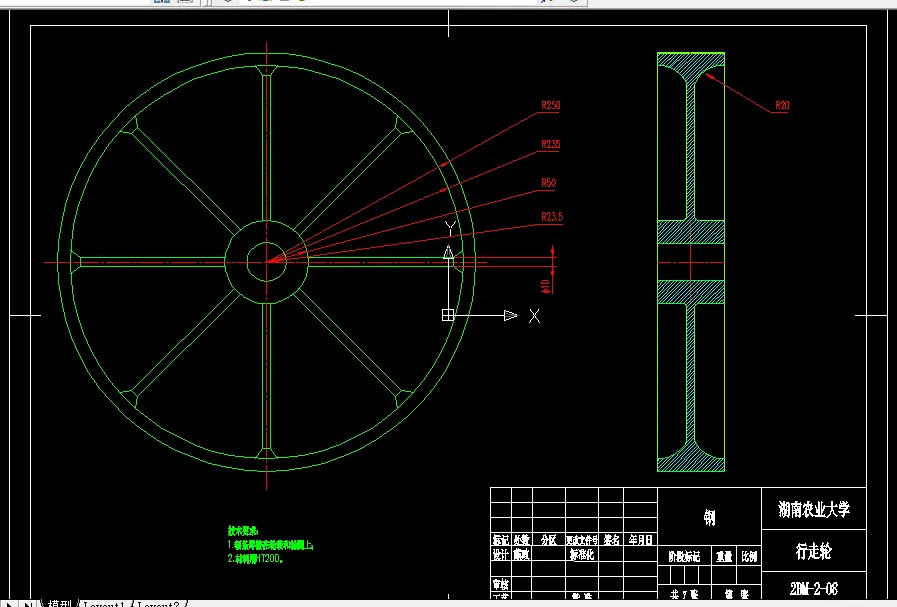Click the 审核 cell in title block
The image size is (897, 607).
[x=501, y=584]
